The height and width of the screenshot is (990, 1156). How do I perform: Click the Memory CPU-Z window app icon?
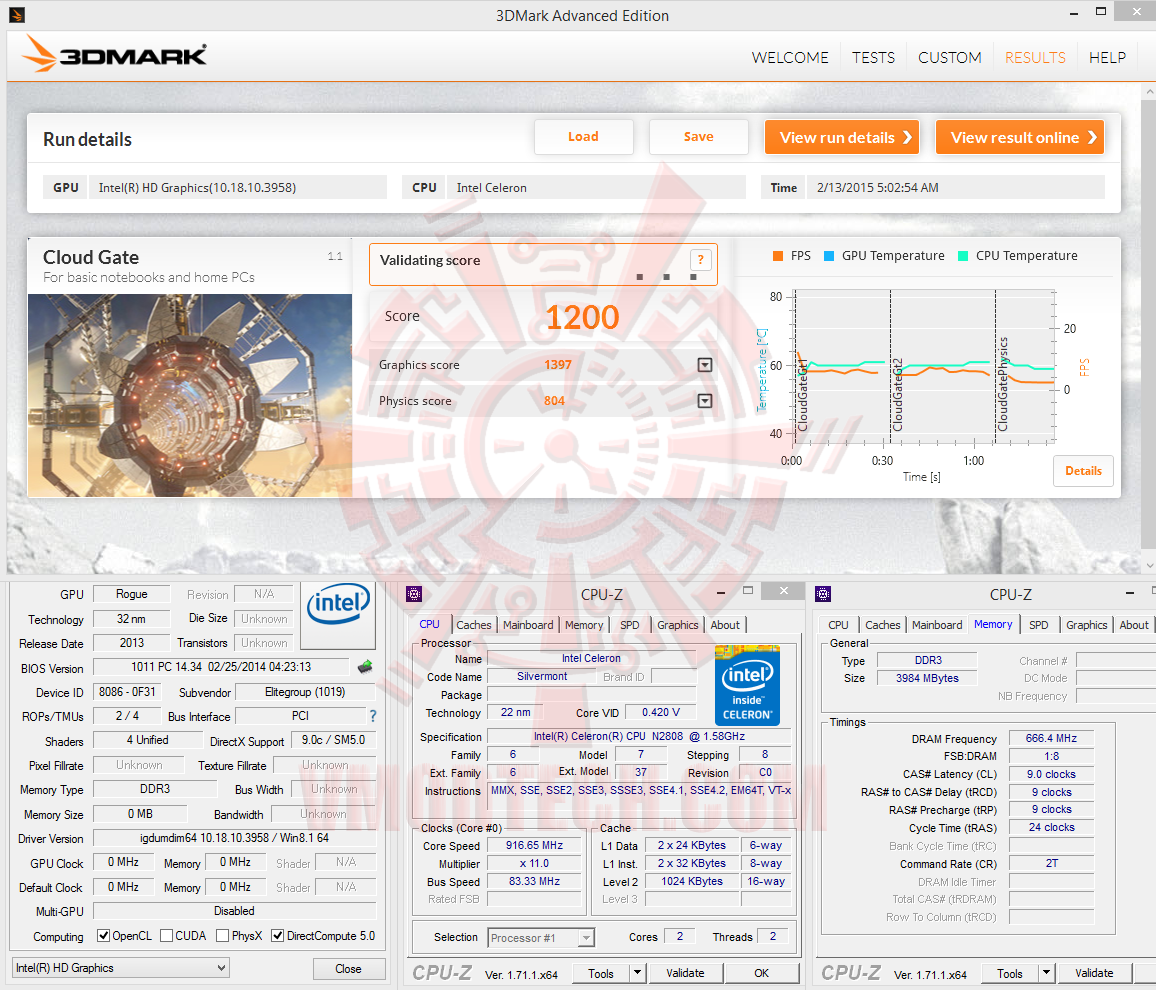coord(824,594)
